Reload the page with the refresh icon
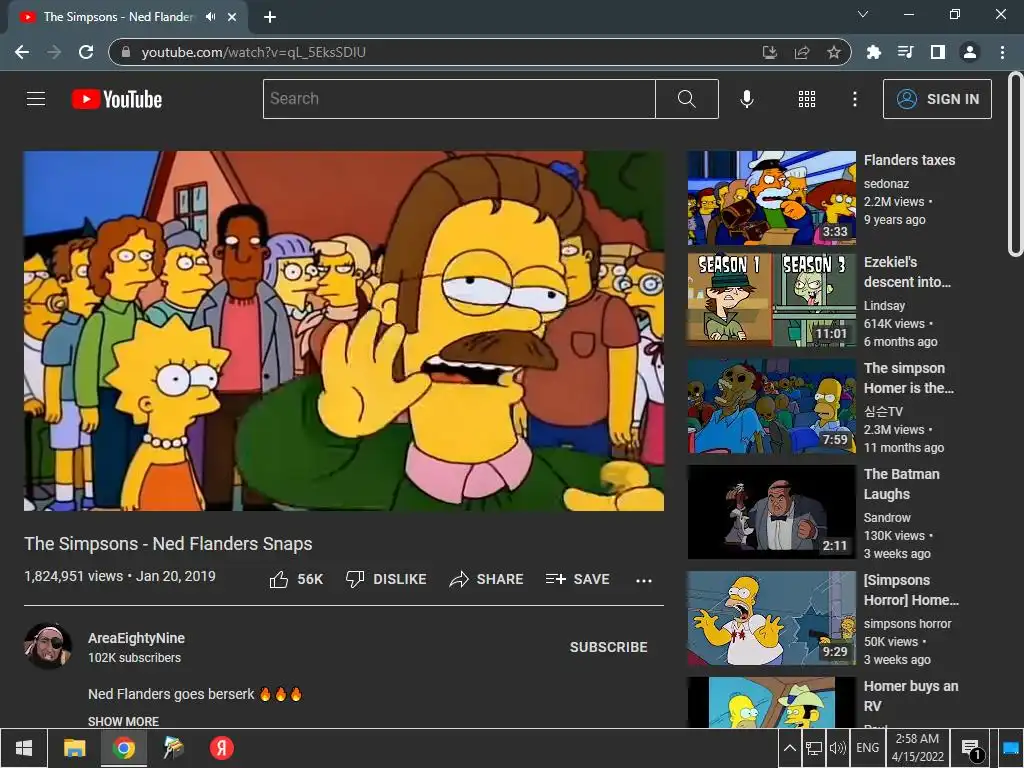The width and height of the screenshot is (1024, 768). [86, 52]
